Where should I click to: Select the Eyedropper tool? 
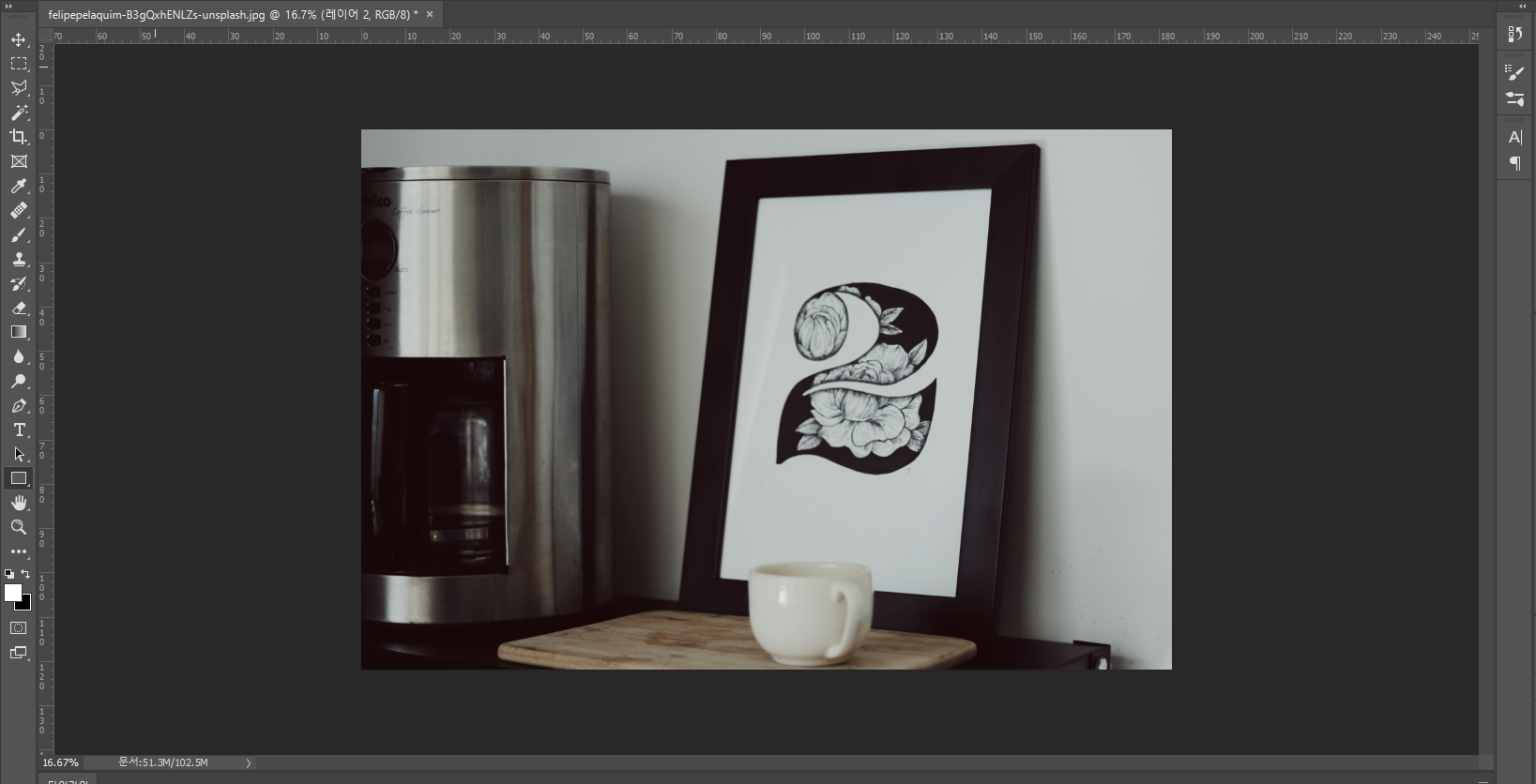pos(19,186)
